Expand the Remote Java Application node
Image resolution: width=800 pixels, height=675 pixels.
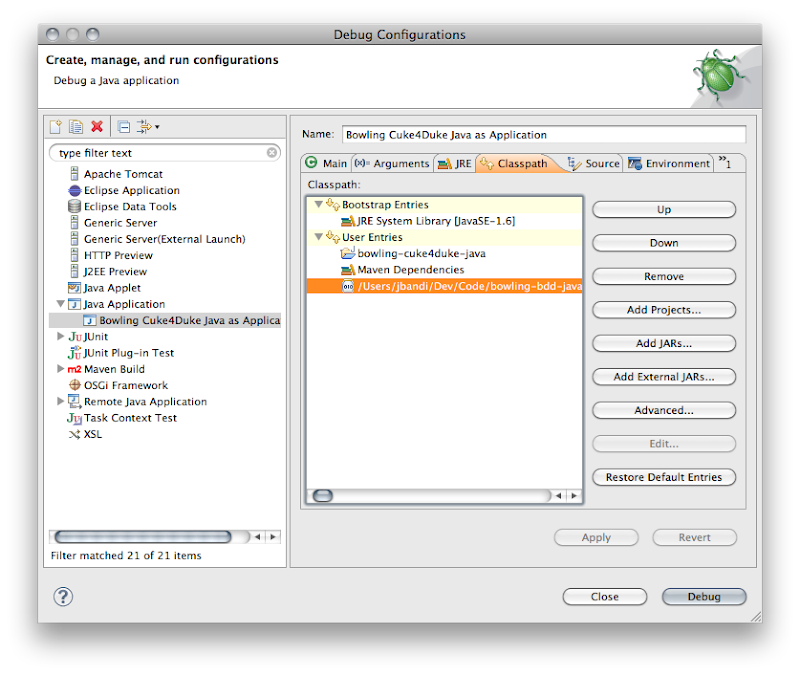[x=60, y=401]
